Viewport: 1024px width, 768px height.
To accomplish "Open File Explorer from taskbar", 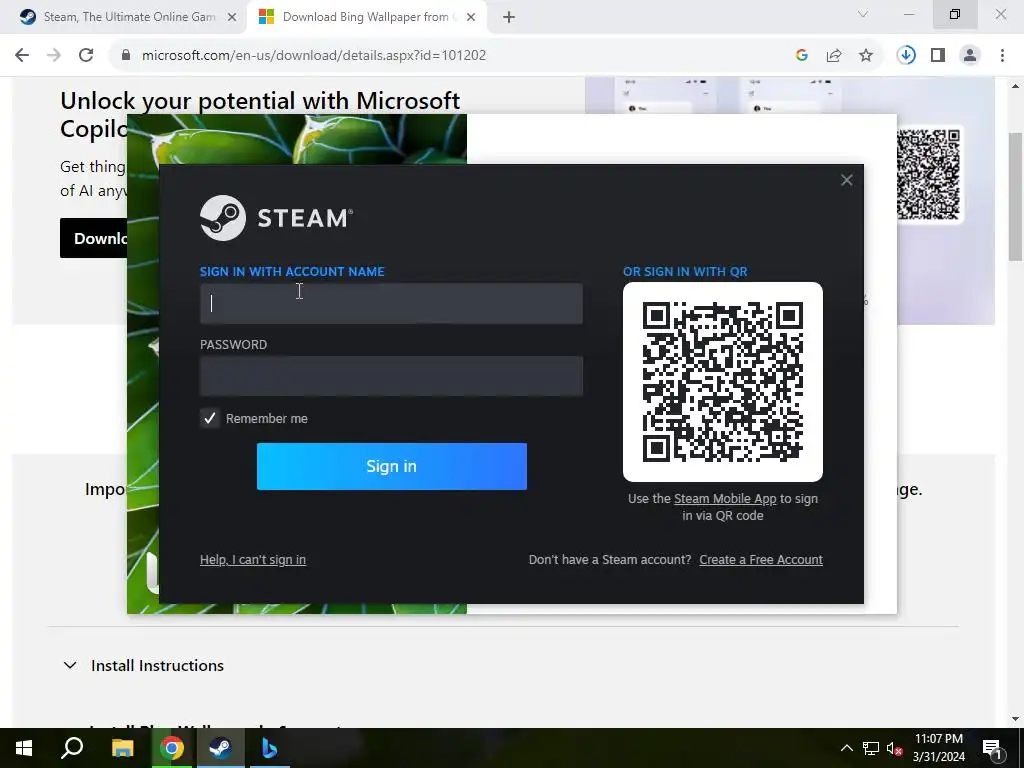I will click(x=122, y=748).
